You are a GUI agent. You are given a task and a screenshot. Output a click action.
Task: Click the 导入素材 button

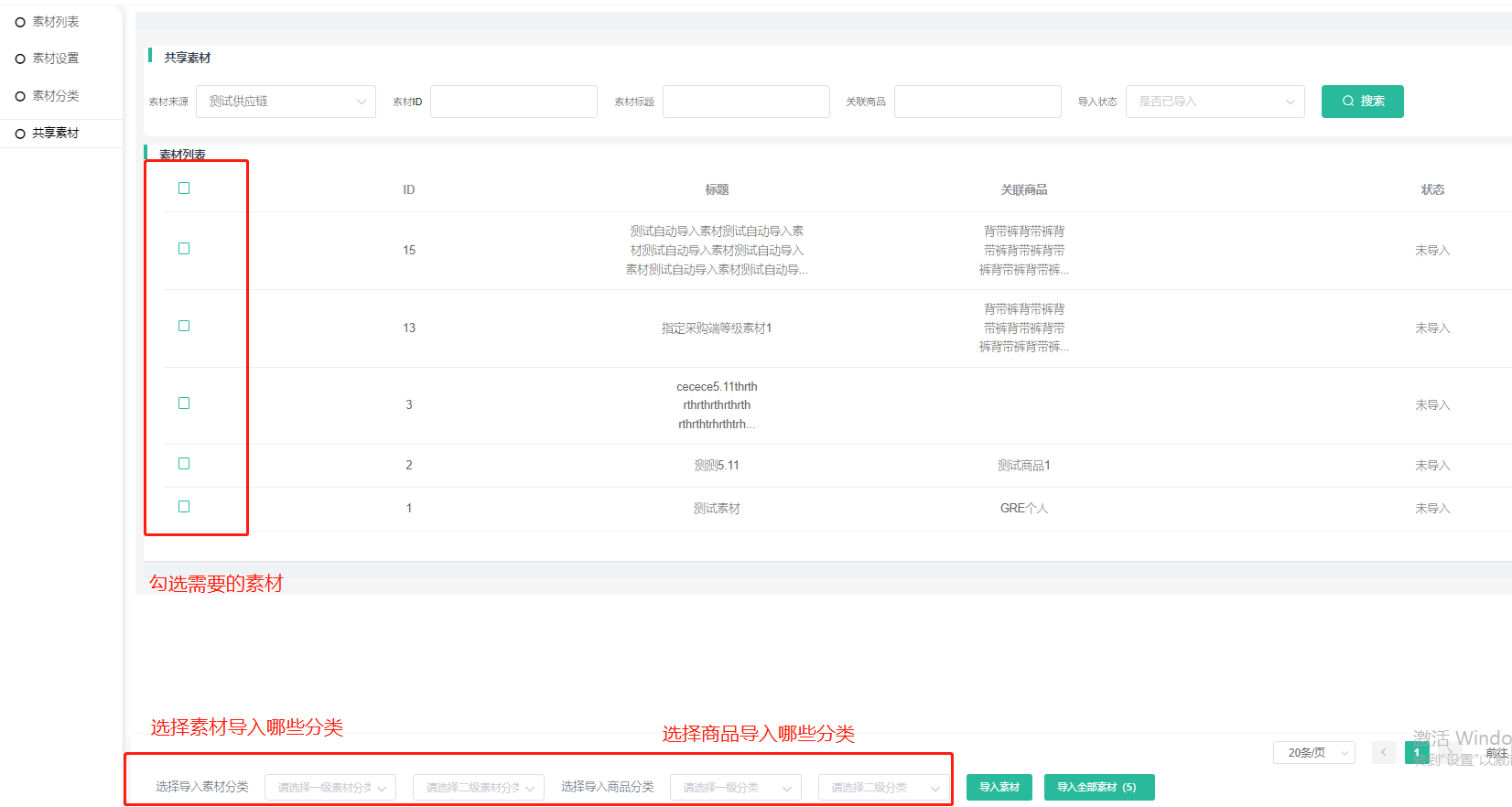click(x=999, y=787)
